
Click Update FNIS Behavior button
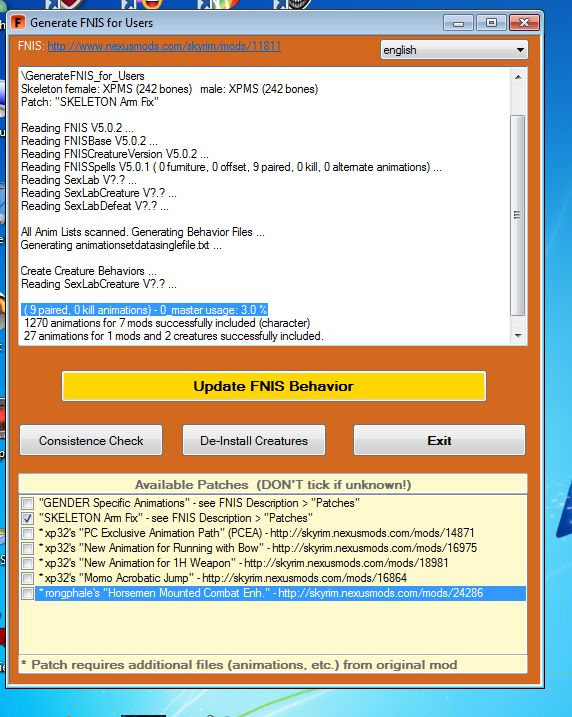point(274,386)
